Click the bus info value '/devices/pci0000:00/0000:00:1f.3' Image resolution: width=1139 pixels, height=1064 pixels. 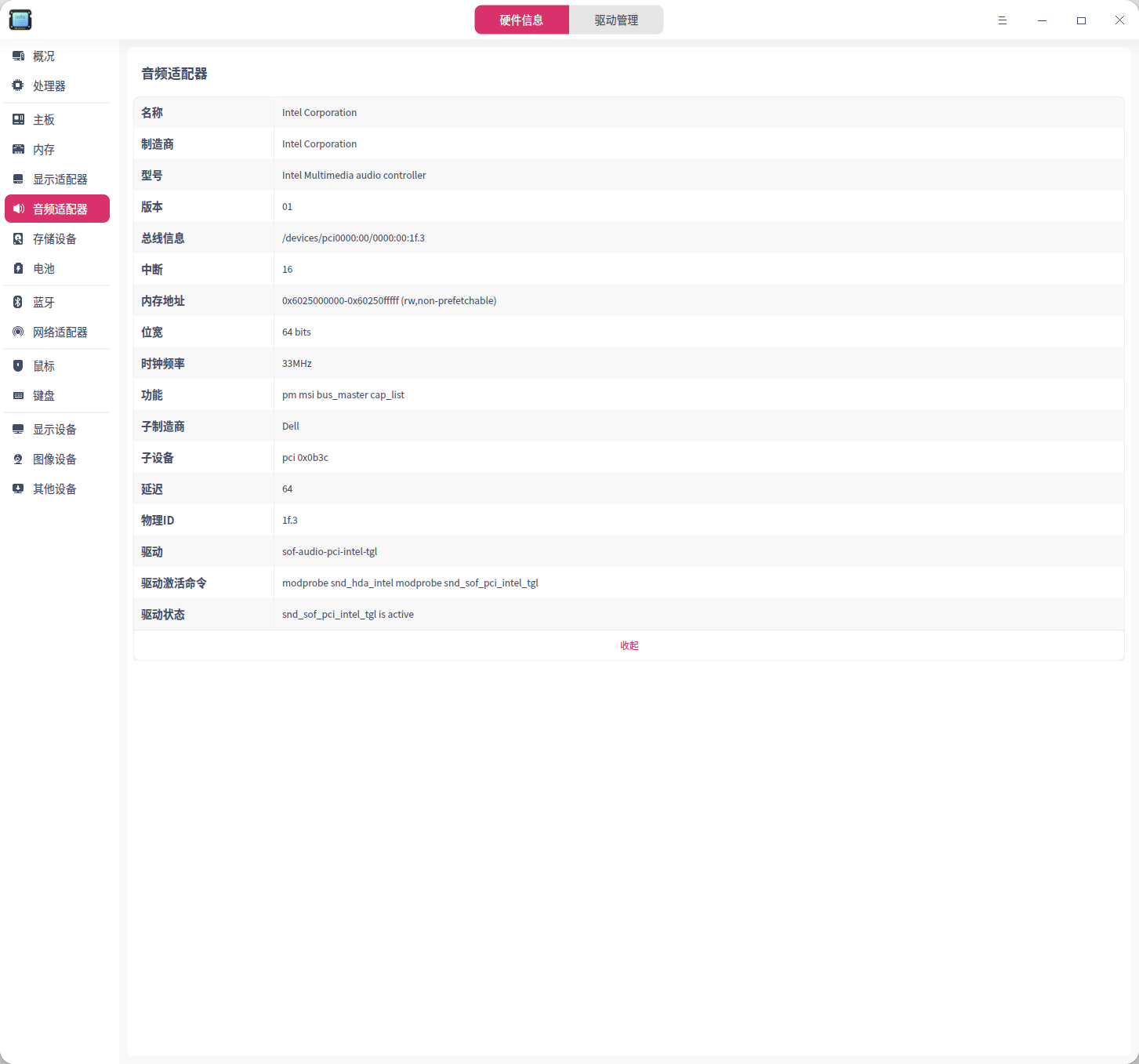click(354, 238)
